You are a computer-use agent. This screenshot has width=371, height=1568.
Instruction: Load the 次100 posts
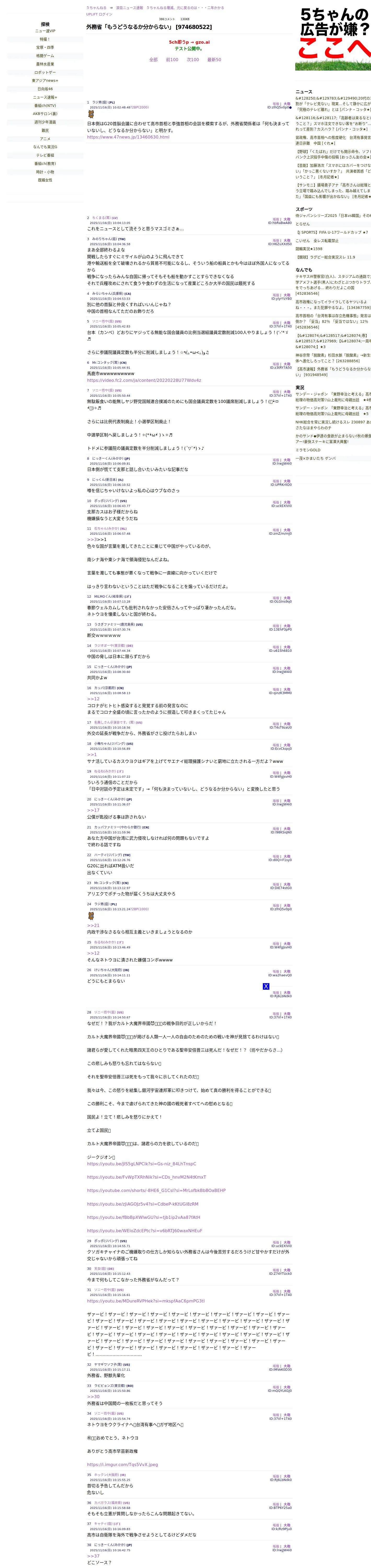point(193,60)
